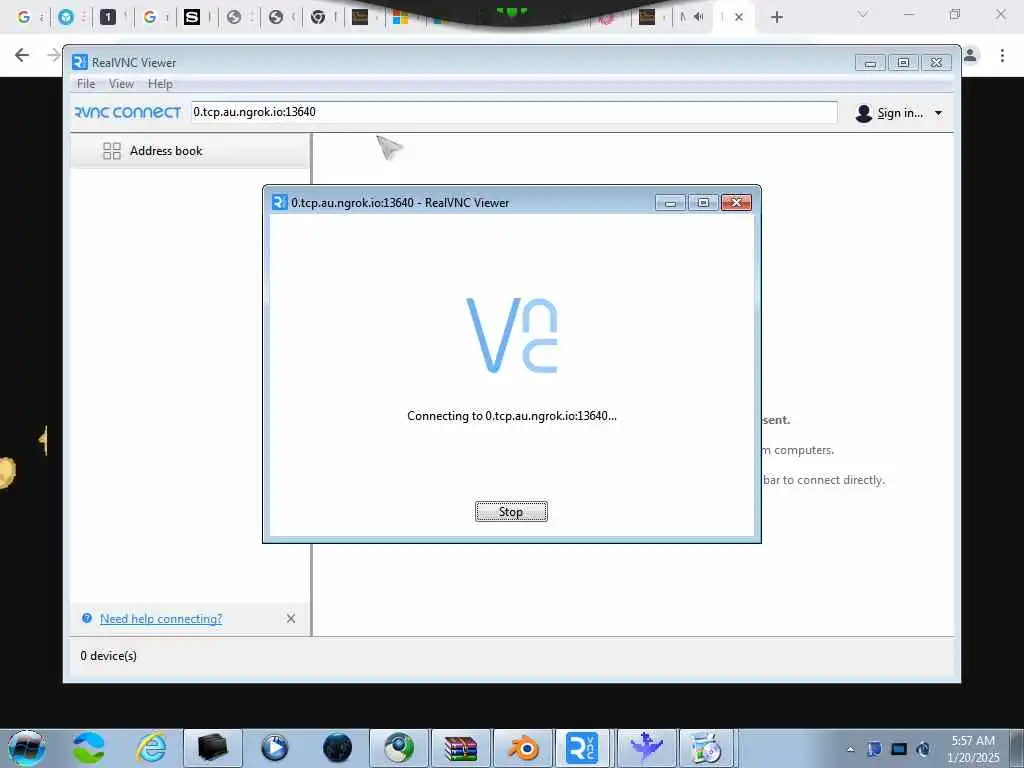
Task: Click the flag action center tray icon
Action: pyautogui.click(x=874, y=749)
